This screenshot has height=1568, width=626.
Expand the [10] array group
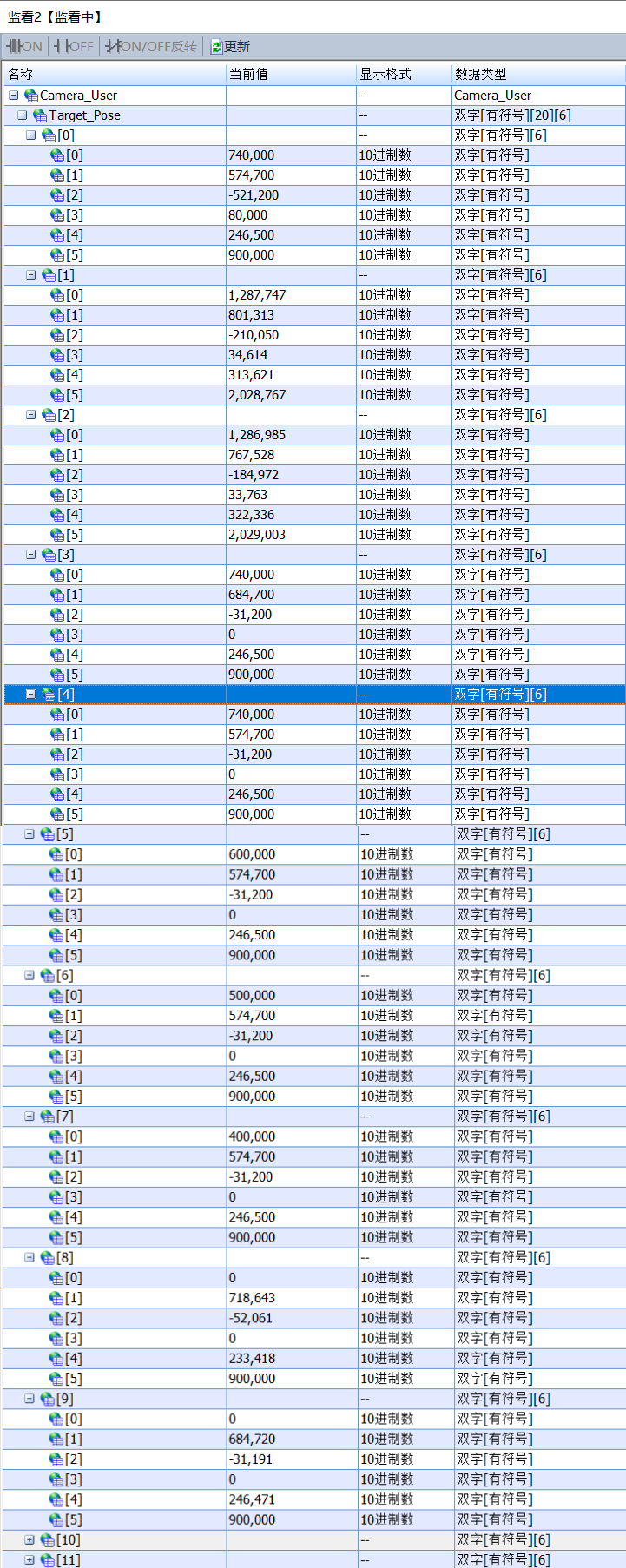coord(29,1539)
